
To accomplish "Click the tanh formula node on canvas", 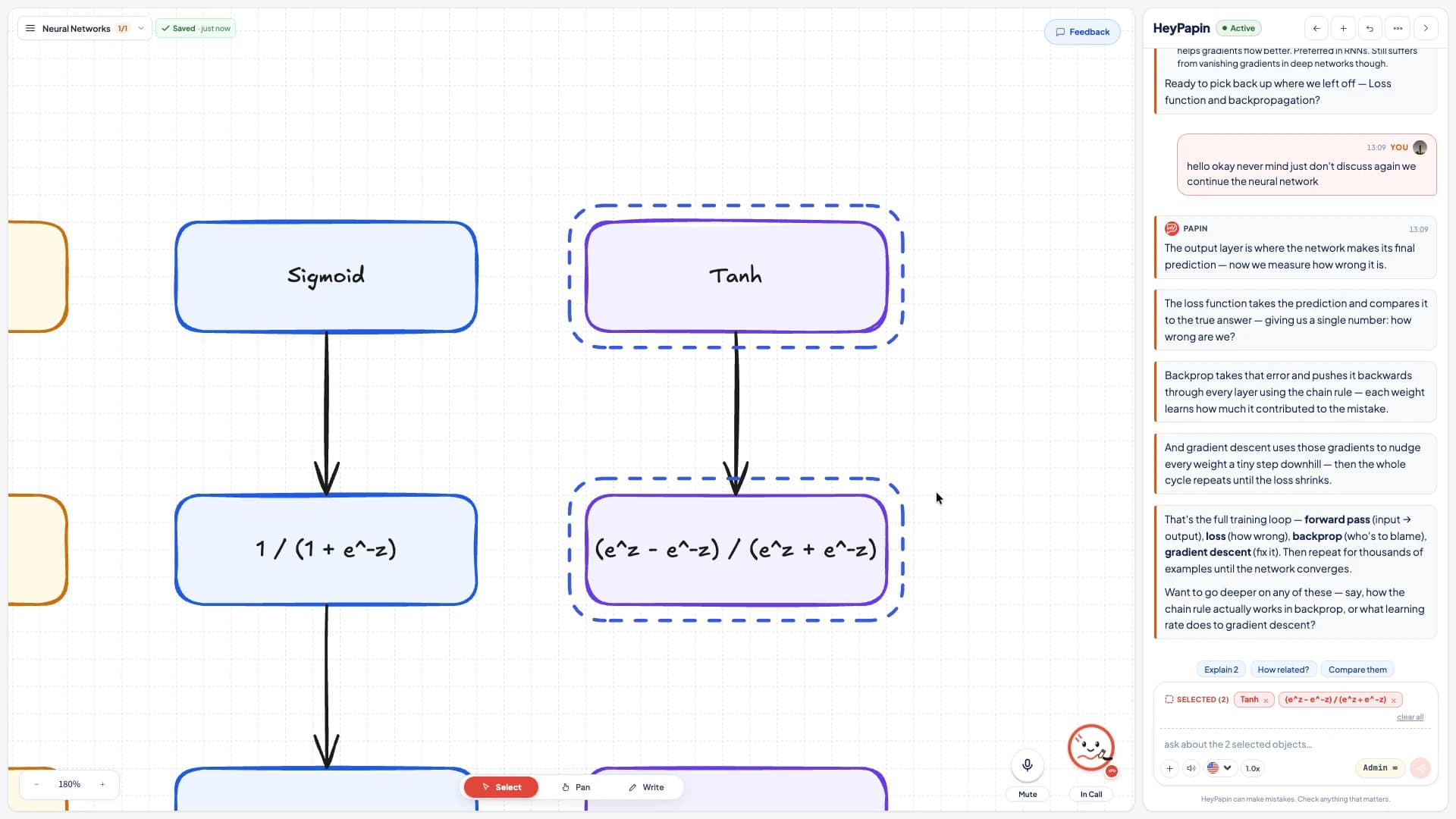I will coord(736,550).
